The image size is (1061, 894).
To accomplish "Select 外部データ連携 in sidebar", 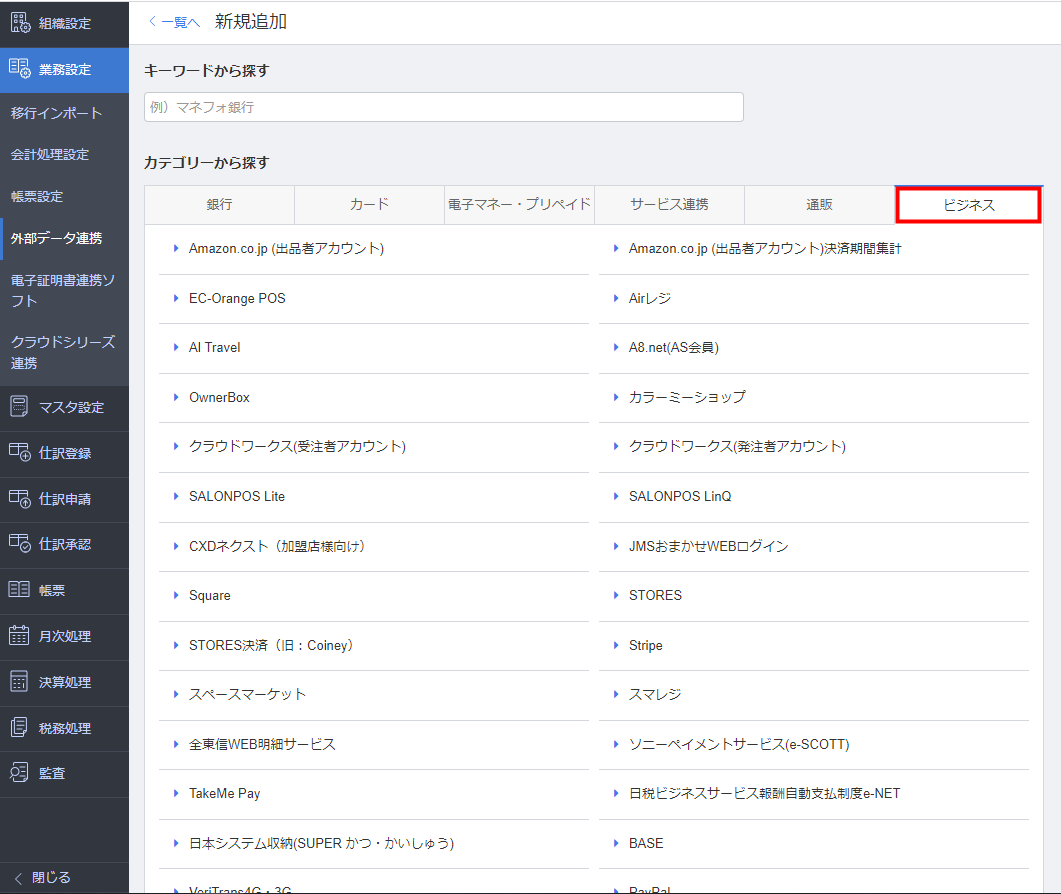I will (x=56, y=238).
